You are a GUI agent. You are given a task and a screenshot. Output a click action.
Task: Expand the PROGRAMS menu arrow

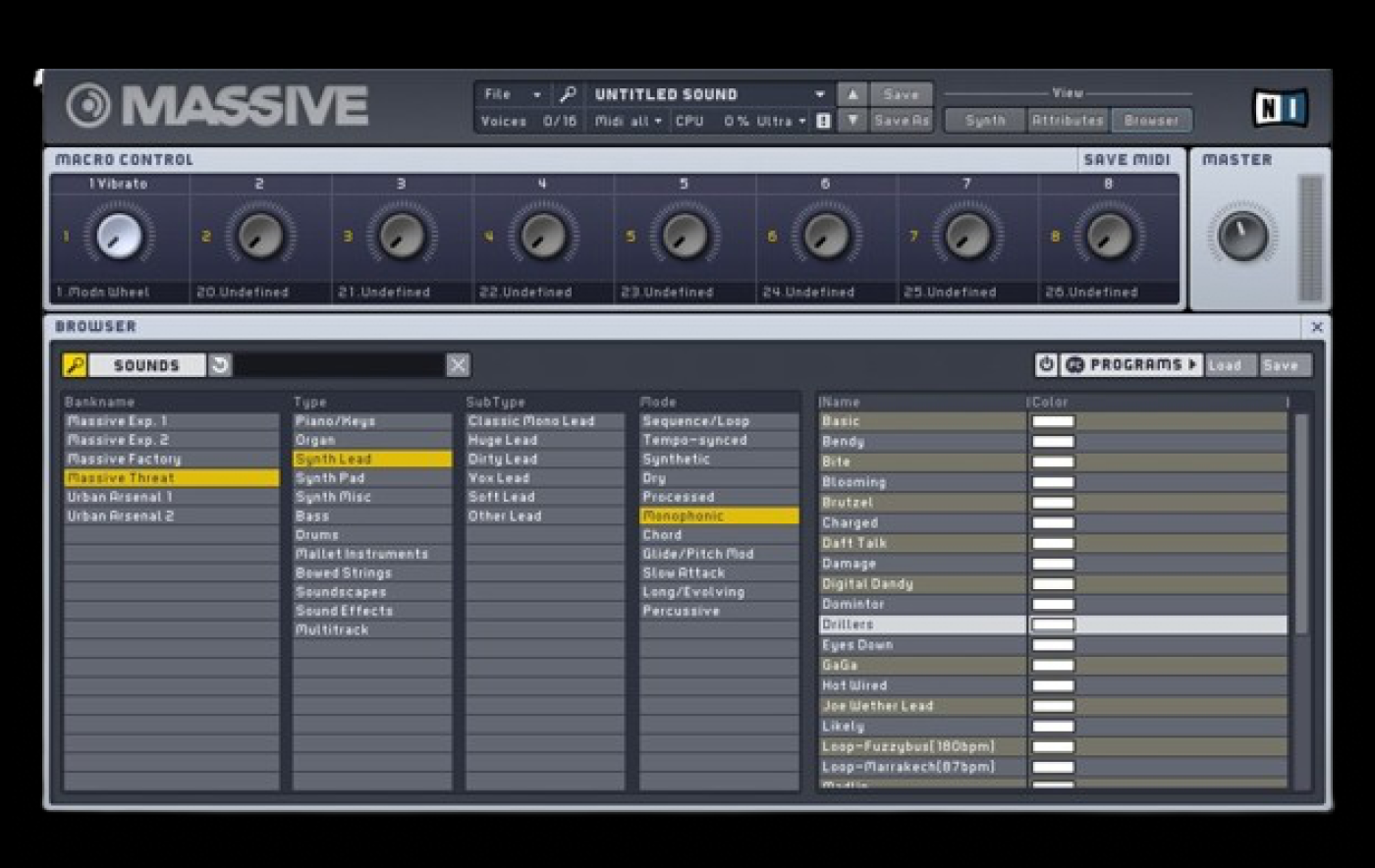pos(1192,364)
